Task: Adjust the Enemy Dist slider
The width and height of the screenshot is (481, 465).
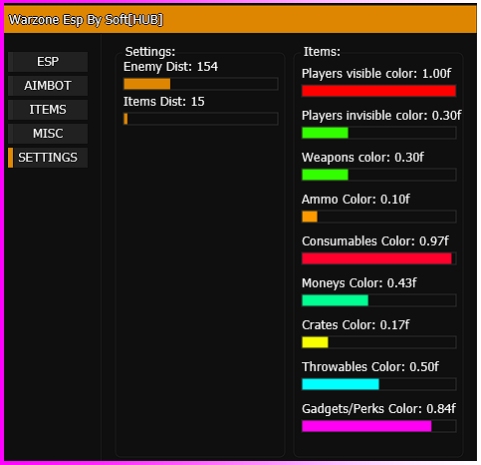Action: pyautogui.click(x=201, y=84)
